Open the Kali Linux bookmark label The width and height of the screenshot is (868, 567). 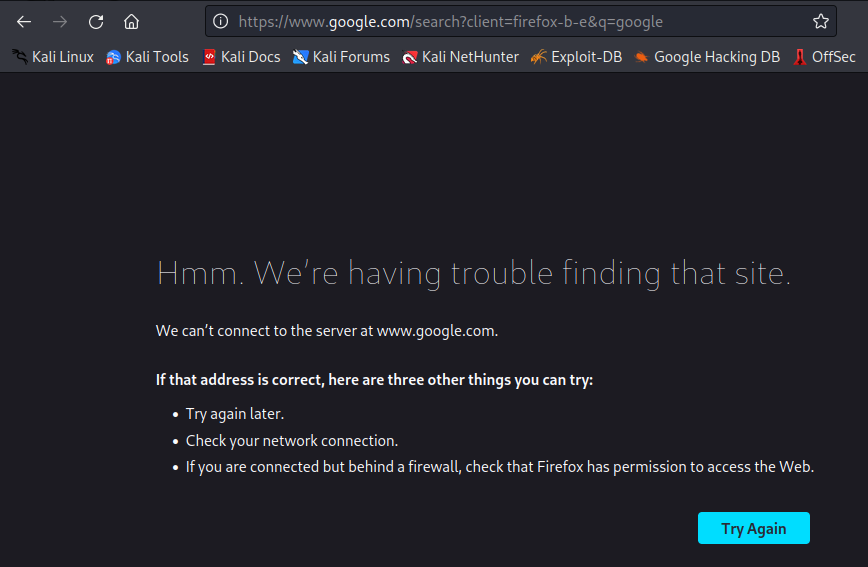(x=63, y=57)
